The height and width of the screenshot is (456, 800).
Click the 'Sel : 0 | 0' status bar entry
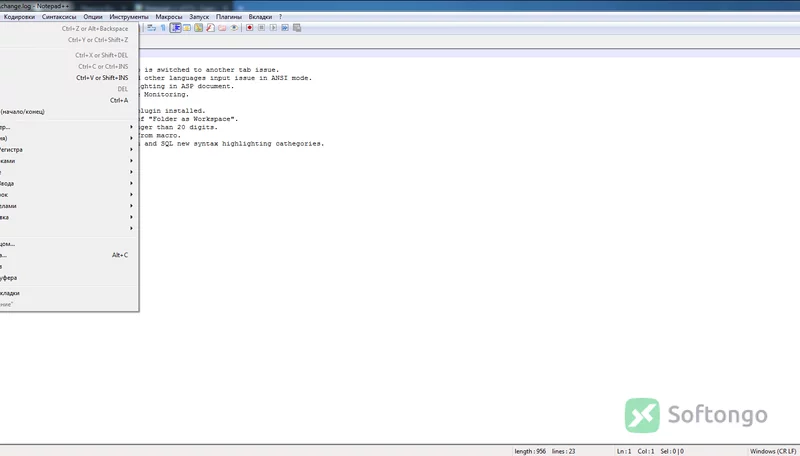(x=672, y=451)
